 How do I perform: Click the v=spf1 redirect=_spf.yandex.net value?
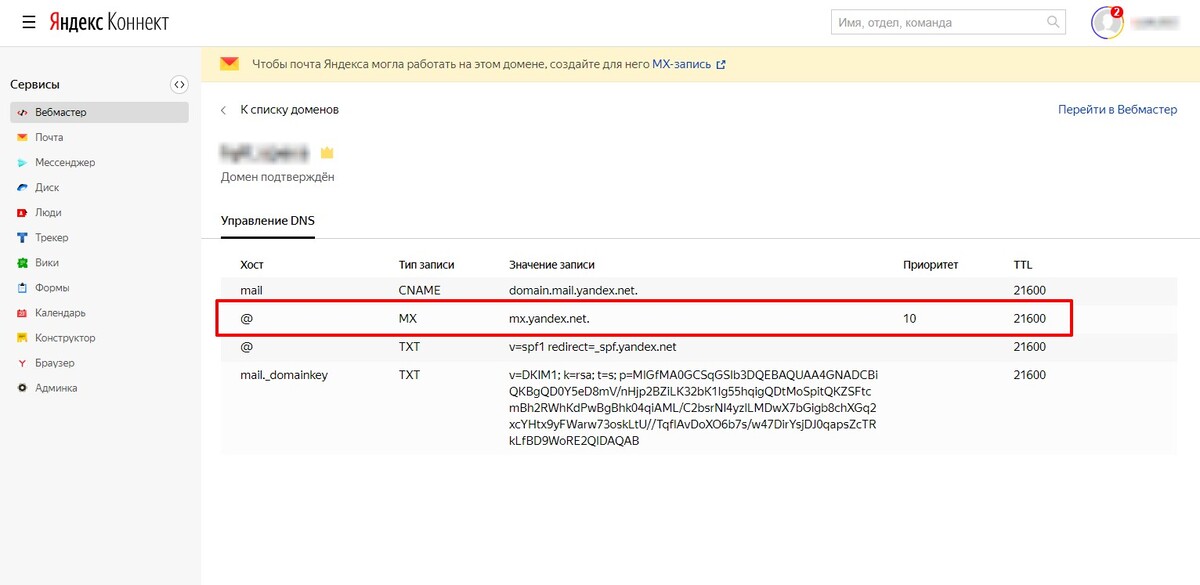click(x=593, y=347)
